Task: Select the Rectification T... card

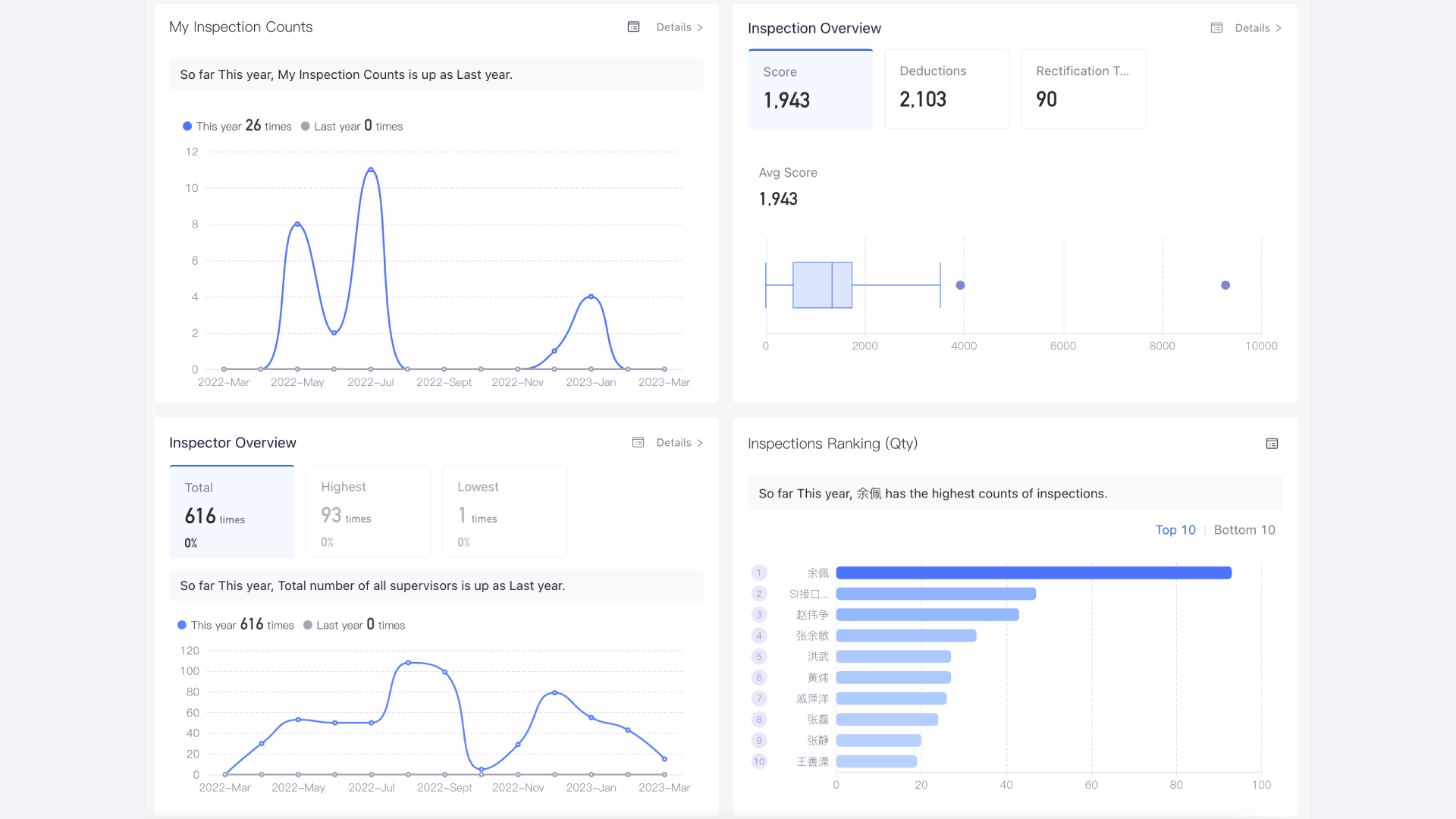Action: coord(1083,89)
